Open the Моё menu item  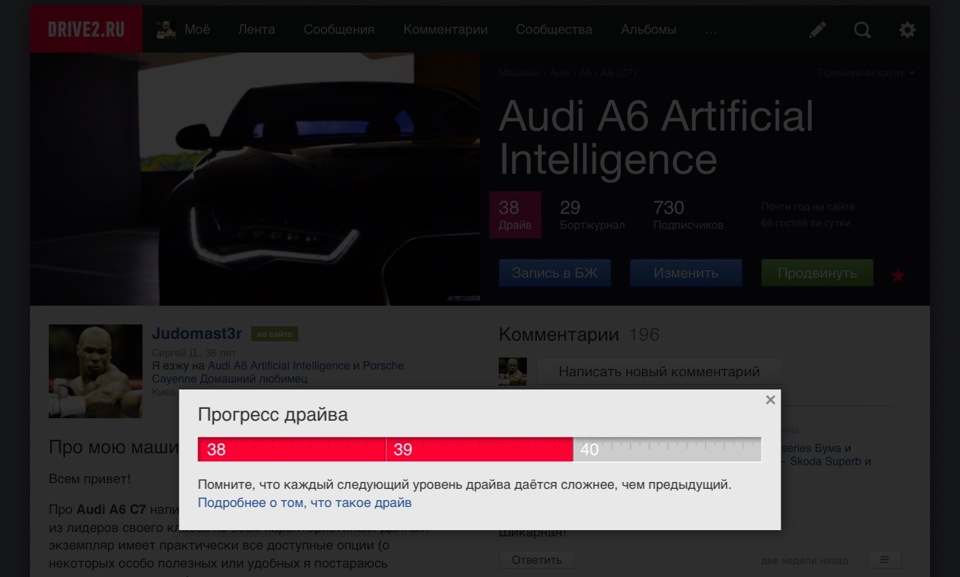[x=197, y=29]
